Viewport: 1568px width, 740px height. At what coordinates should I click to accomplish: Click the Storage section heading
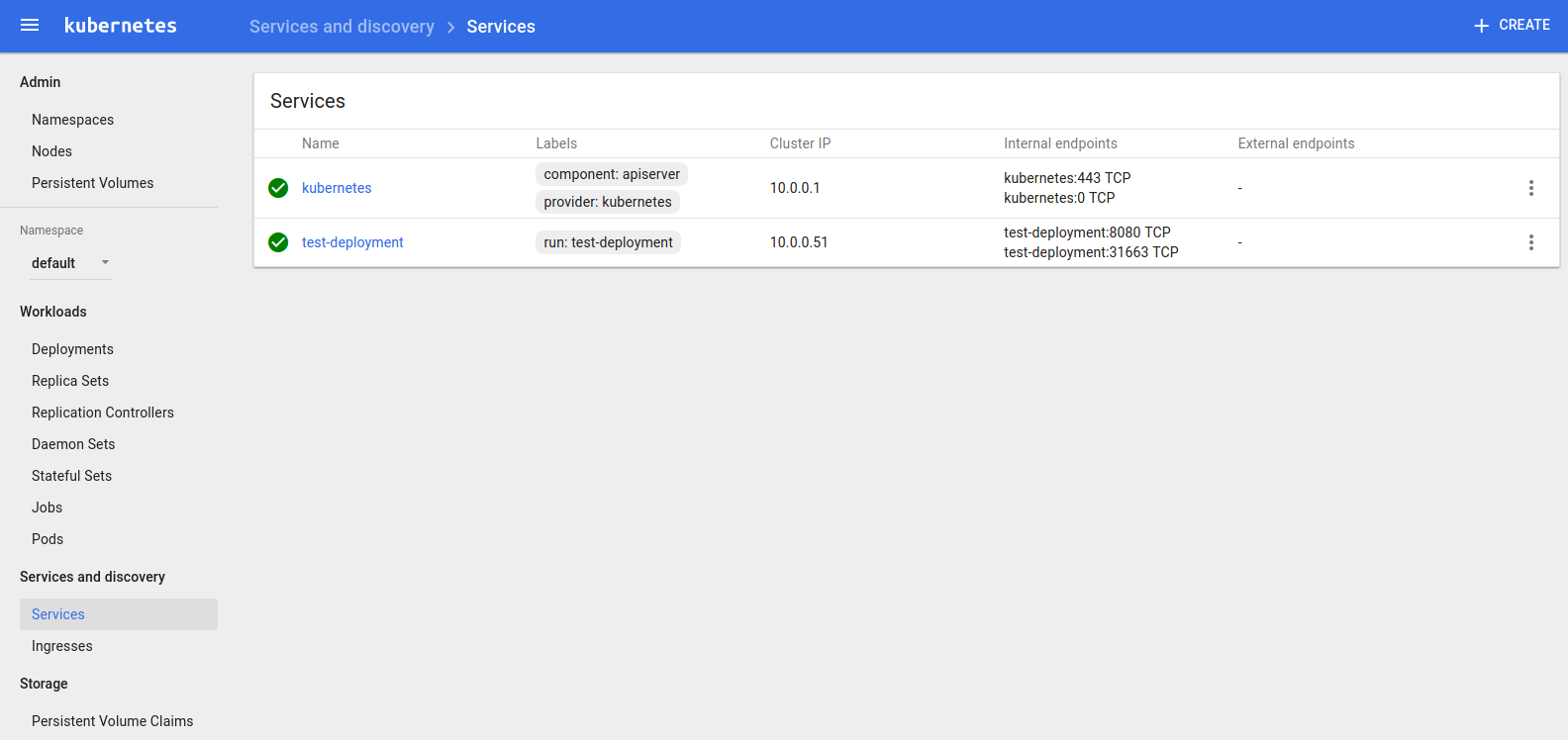click(44, 684)
